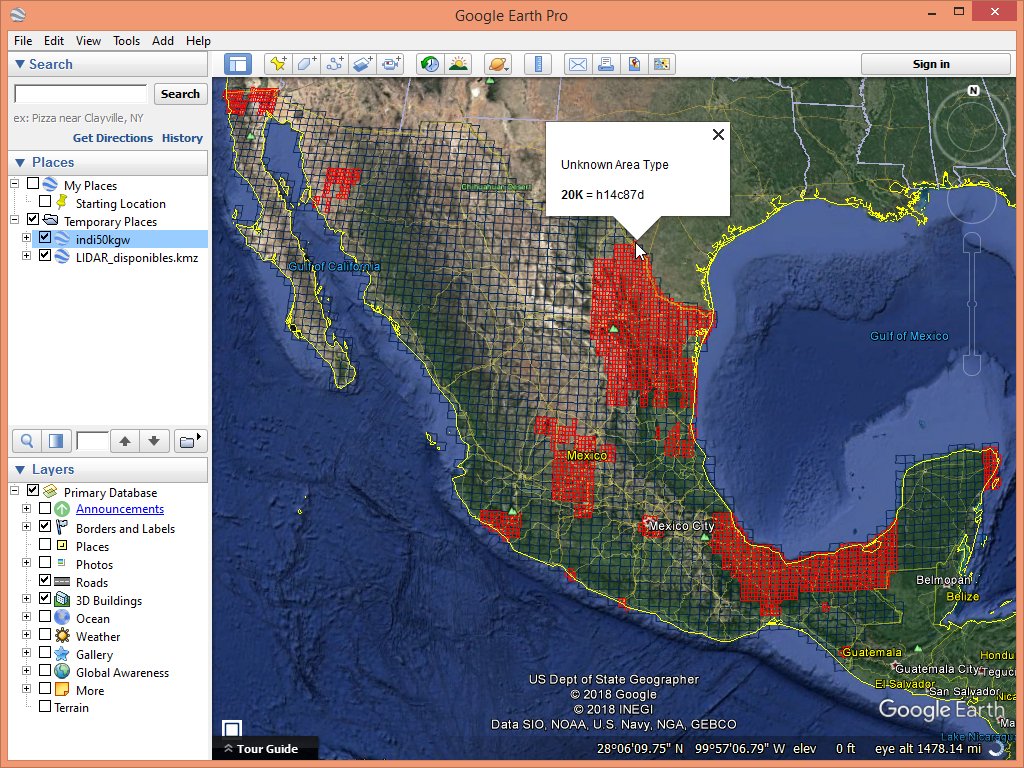The height and width of the screenshot is (768, 1024).
Task: Expand the LIDAR_disponibles.kmz tree item
Action: tap(26, 256)
